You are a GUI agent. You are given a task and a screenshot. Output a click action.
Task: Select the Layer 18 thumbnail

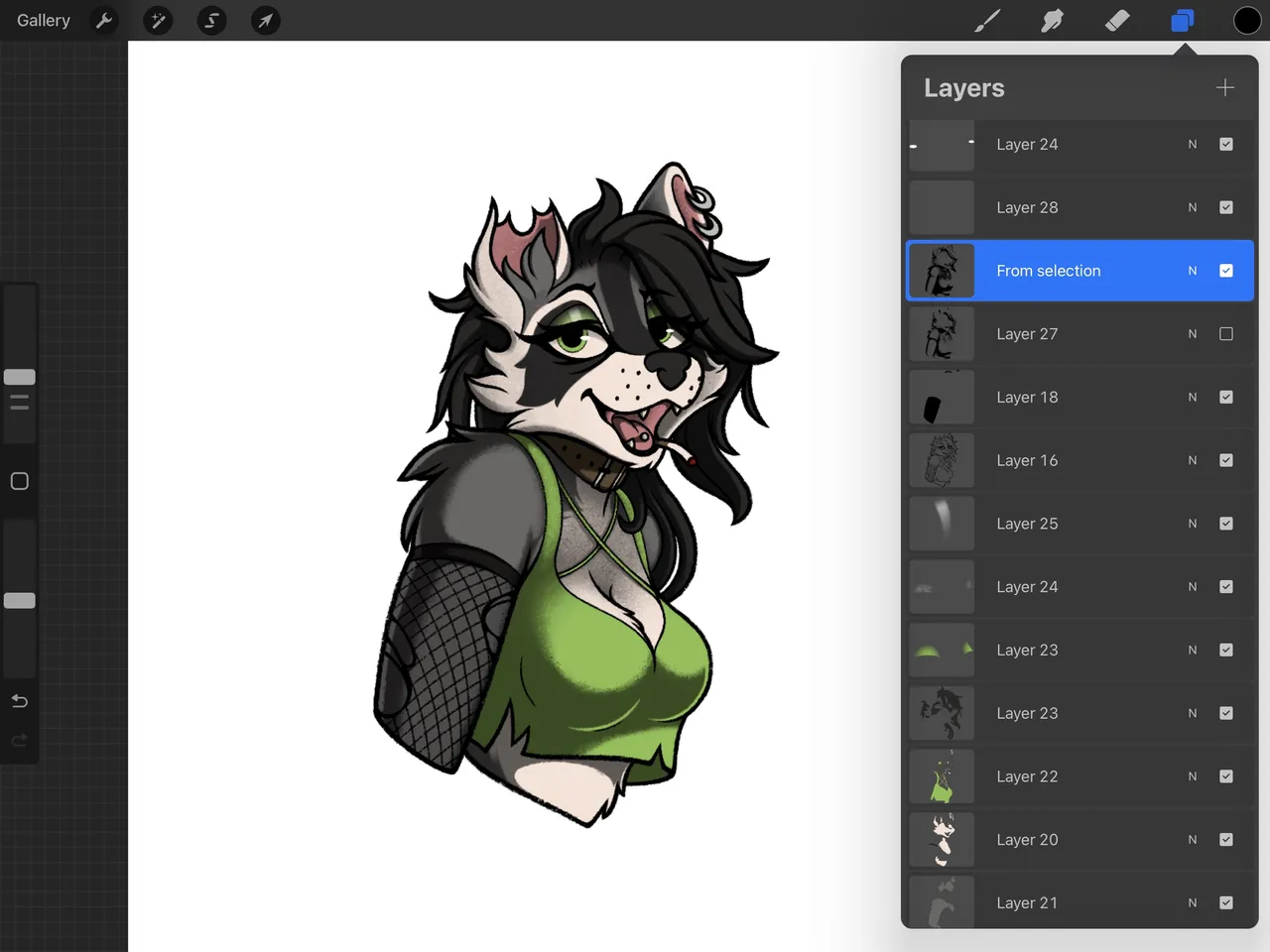pos(942,397)
